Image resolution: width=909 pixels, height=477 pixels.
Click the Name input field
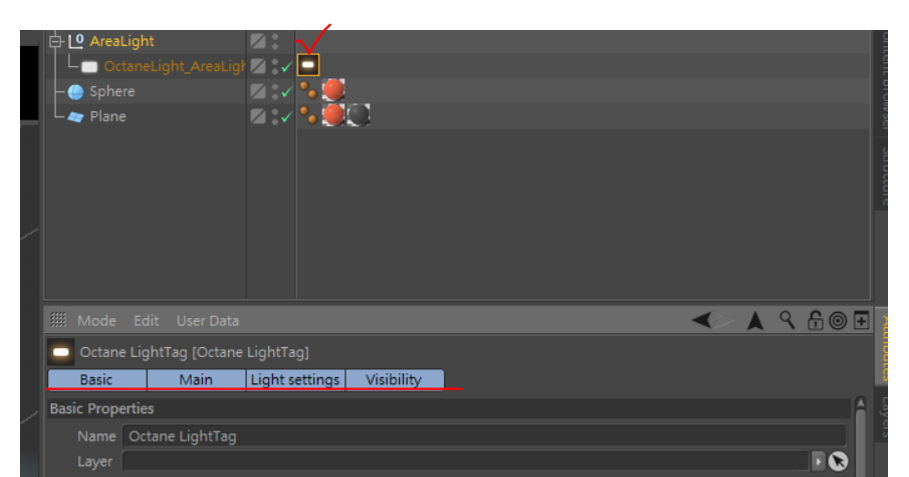(x=484, y=436)
